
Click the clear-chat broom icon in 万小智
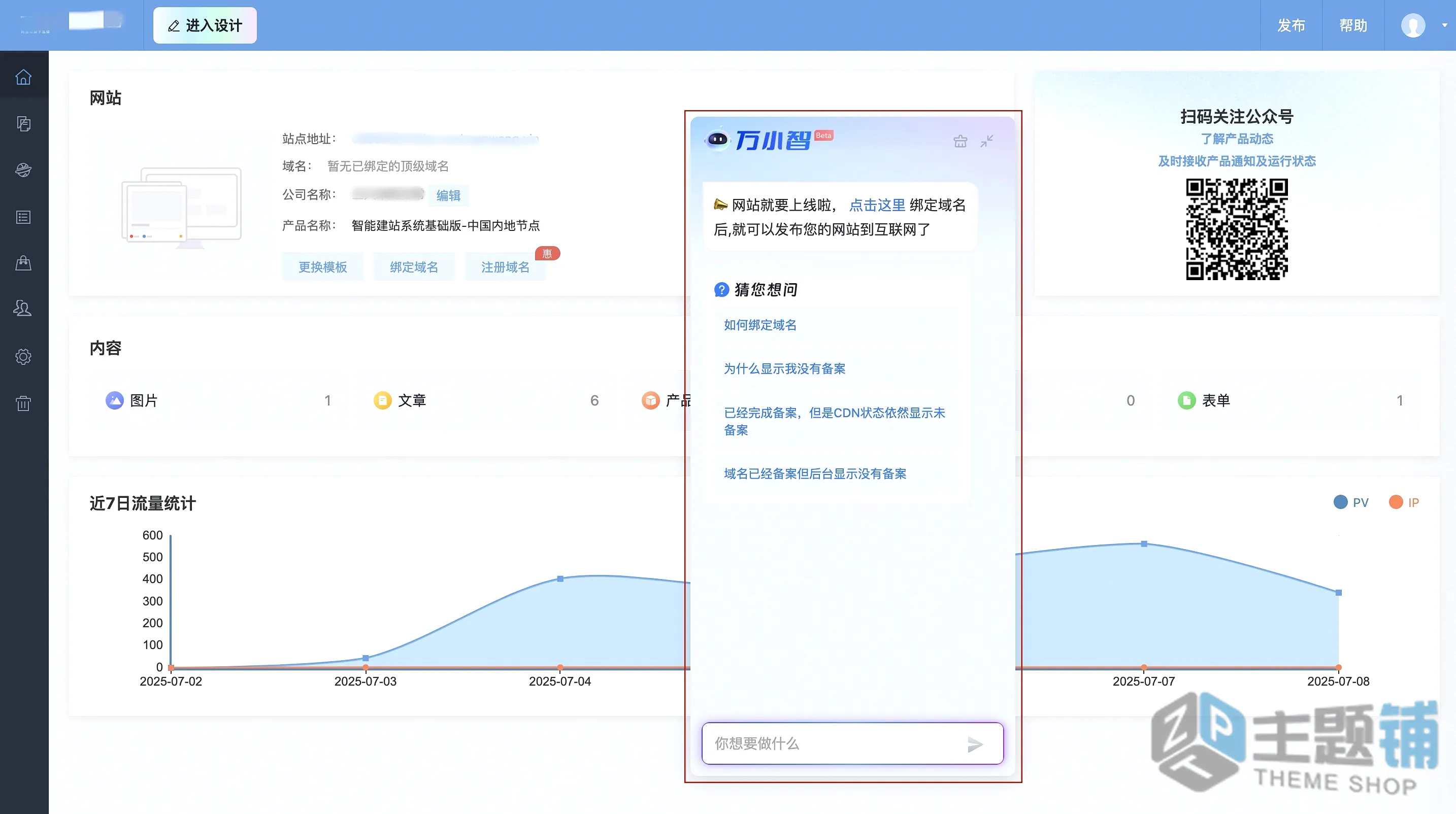(961, 141)
